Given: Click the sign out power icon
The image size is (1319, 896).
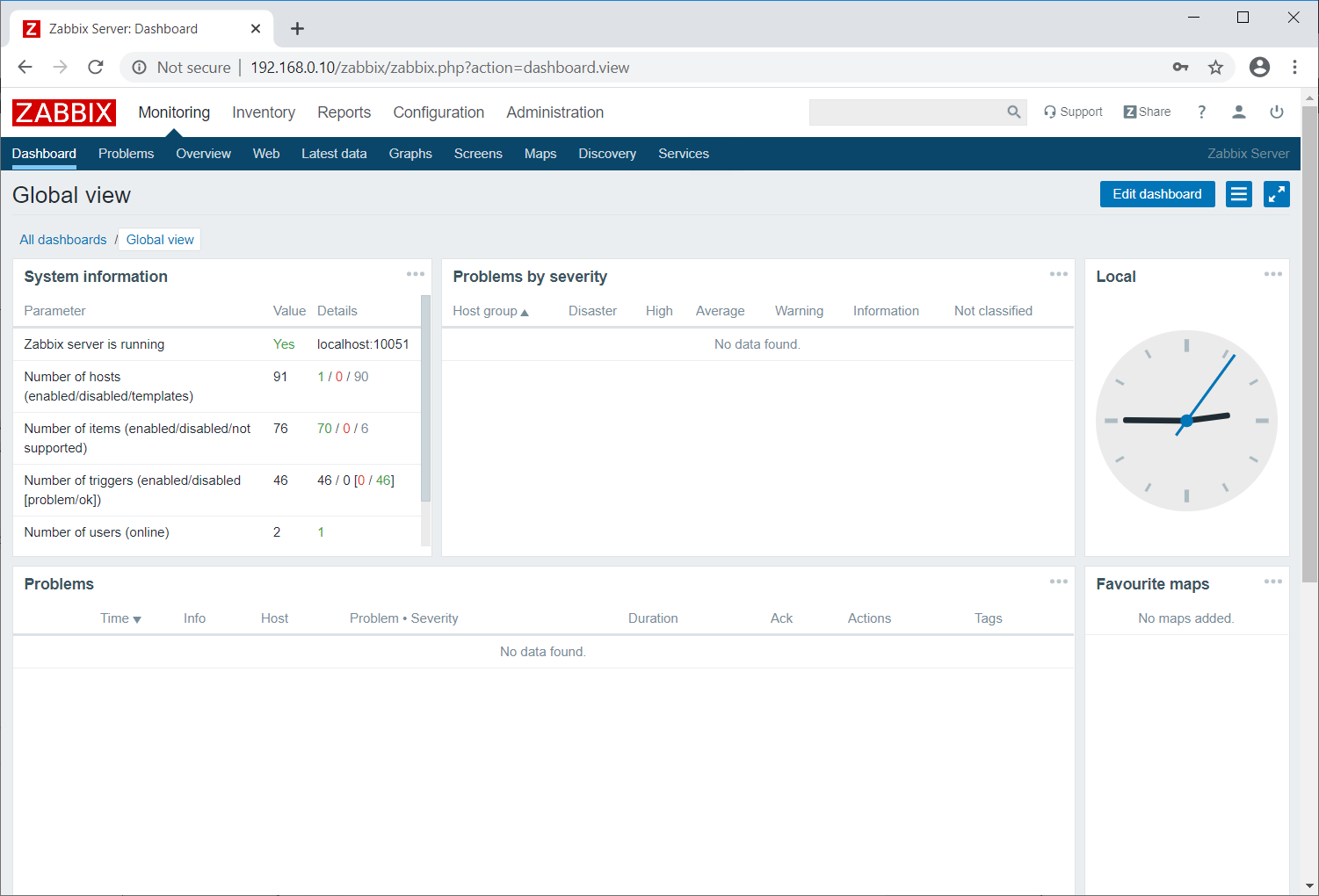Looking at the screenshot, I should (x=1277, y=112).
